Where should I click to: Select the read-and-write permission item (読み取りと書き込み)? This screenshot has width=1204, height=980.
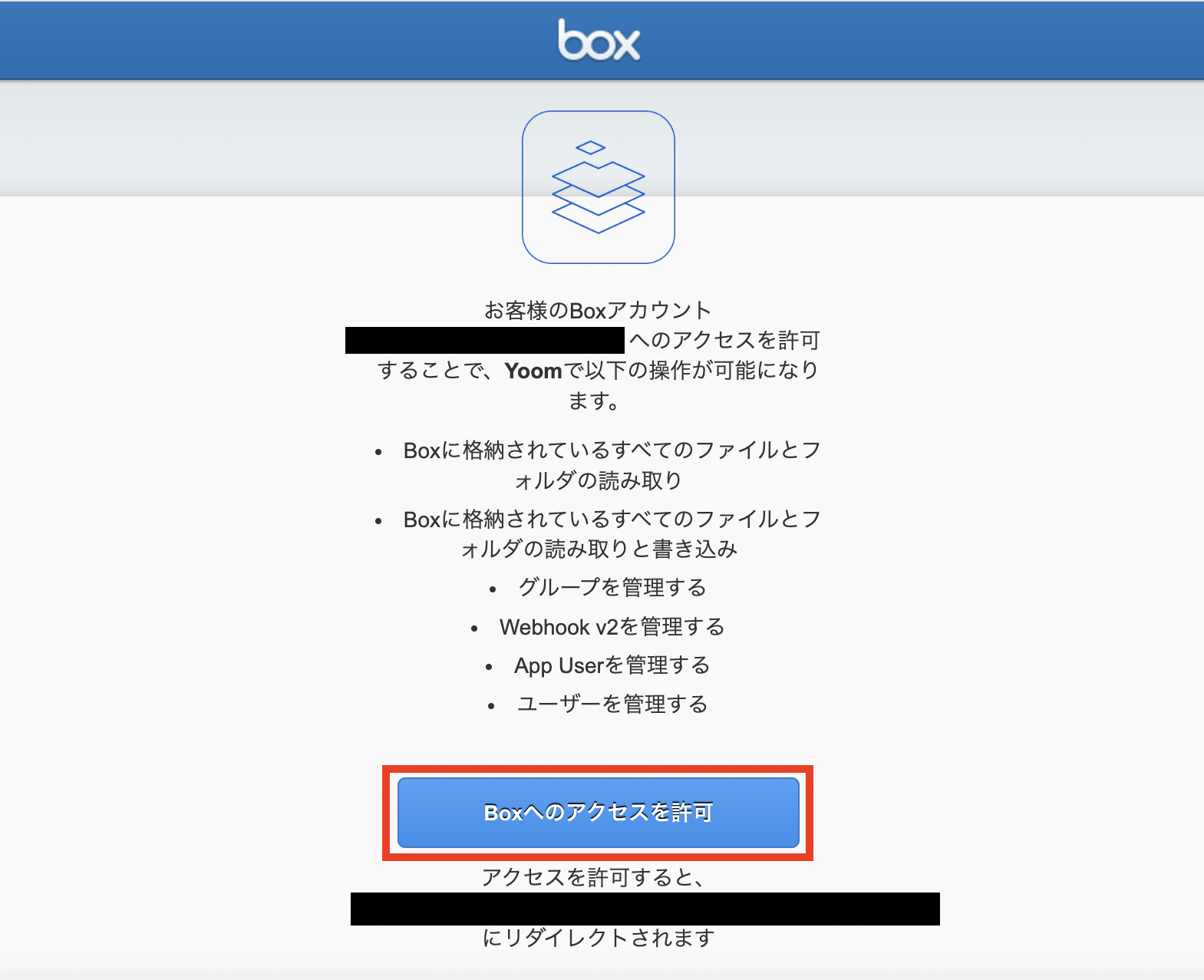point(612,534)
